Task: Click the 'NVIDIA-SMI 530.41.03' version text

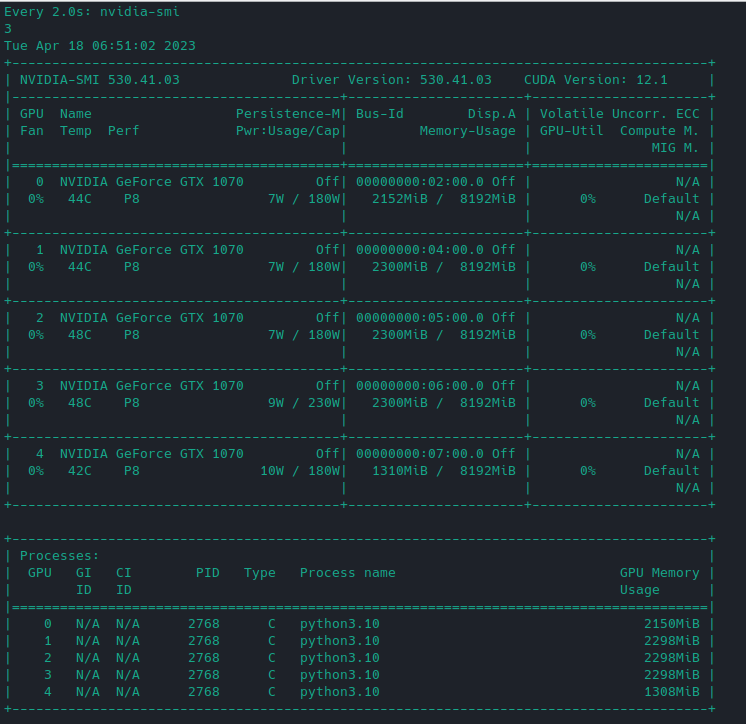Action: click(x=100, y=80)
